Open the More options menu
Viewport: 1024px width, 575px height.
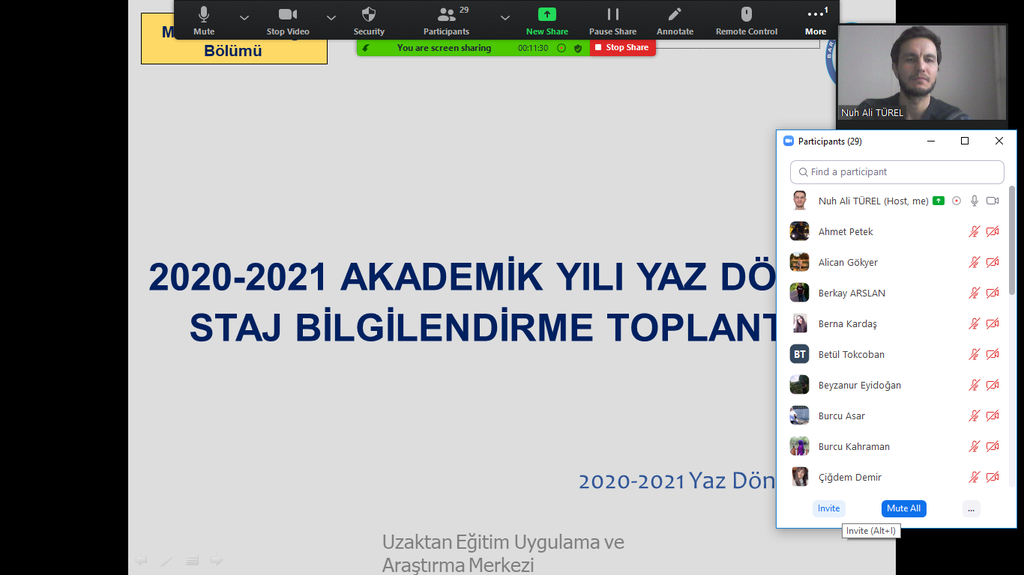816,21
